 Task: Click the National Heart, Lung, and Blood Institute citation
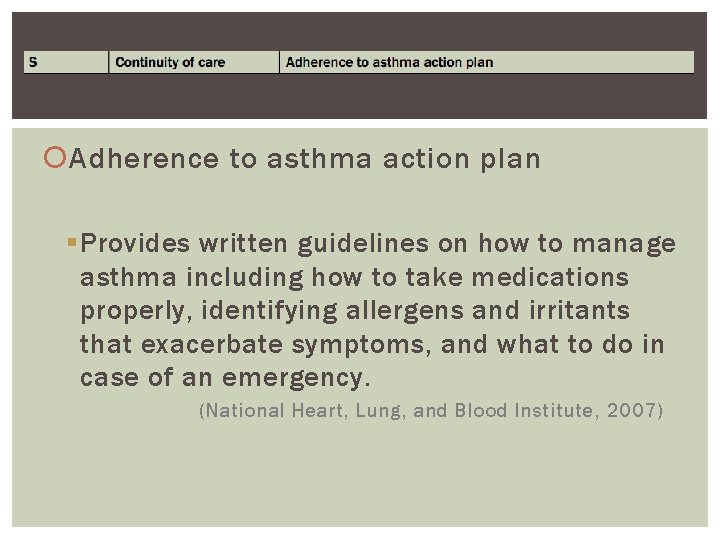[431, 410]
